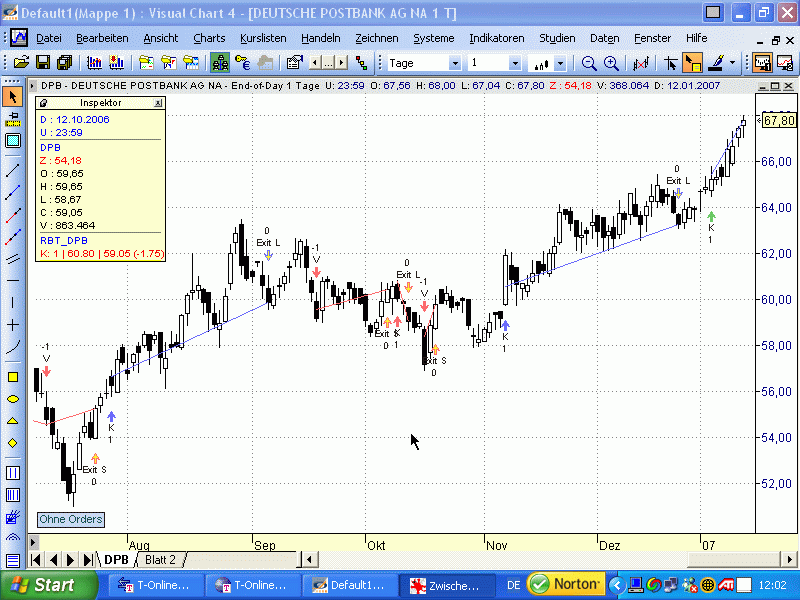Open the Indikatoren menu
This screenshot has width=800, height=600.
pyautogui.click(x=497, y=38)
